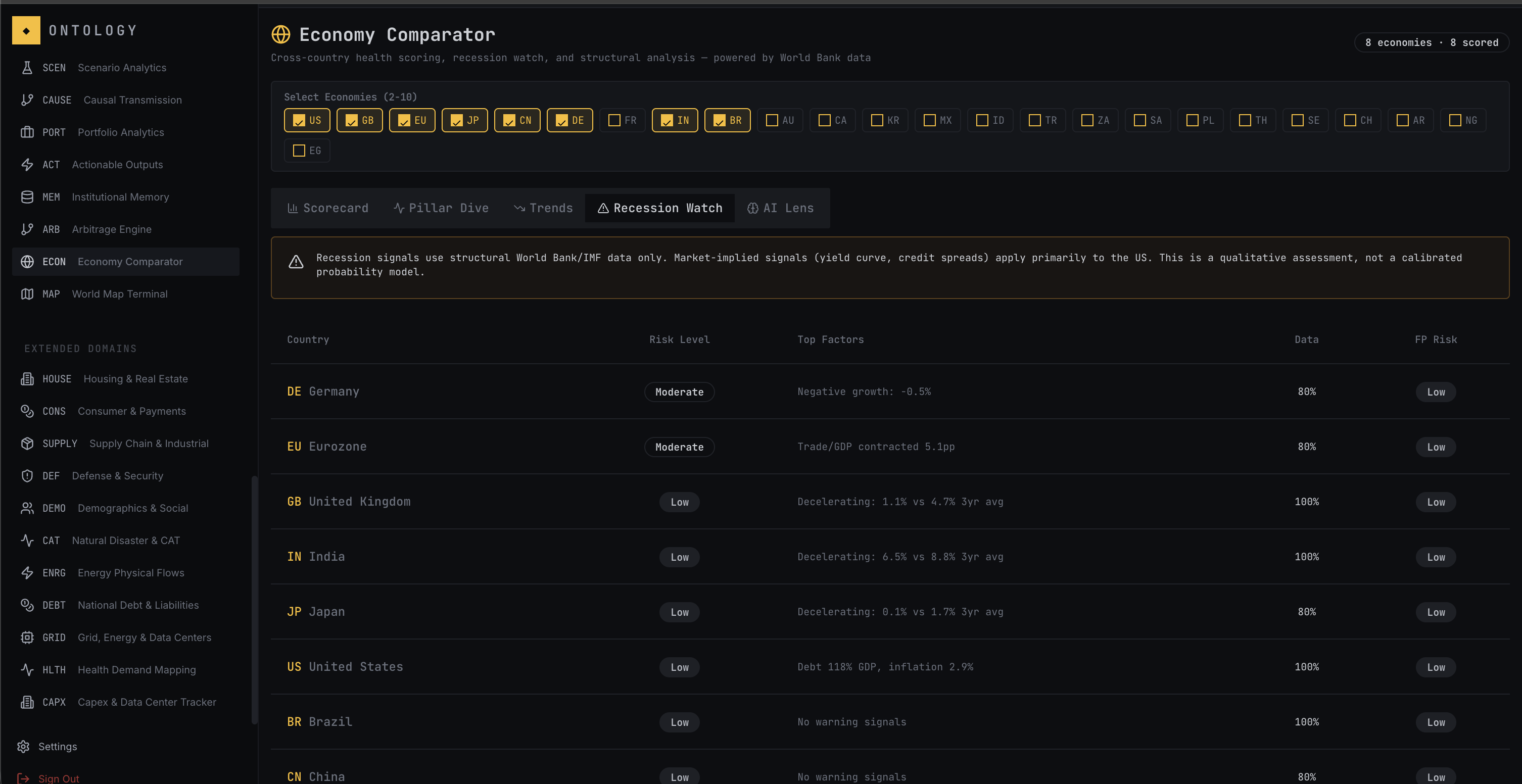Open the AI Lens tab
This screenshot has width=1522, height=784.
point(780,208)
